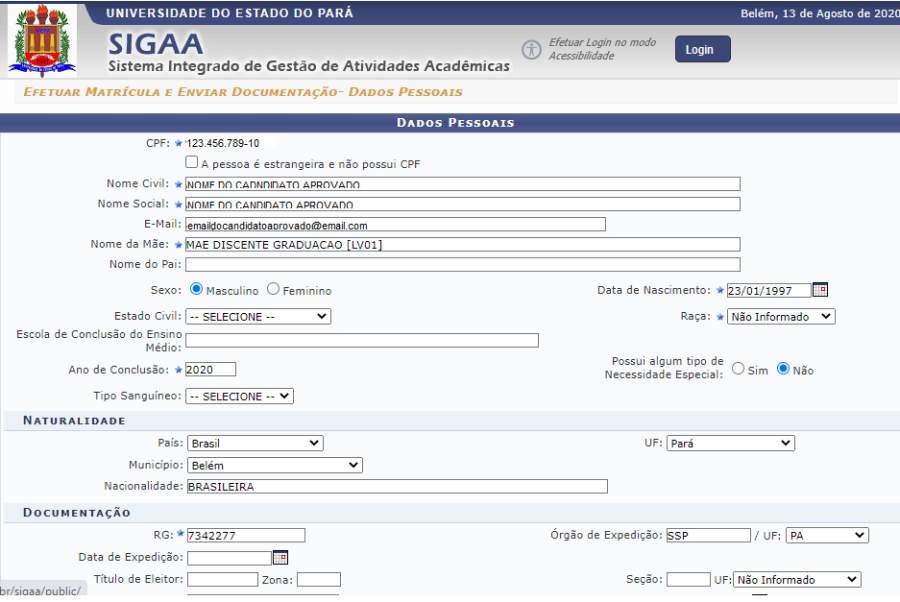
Task: Expand the Estado Civil dropdown
Action: [258, 316]
